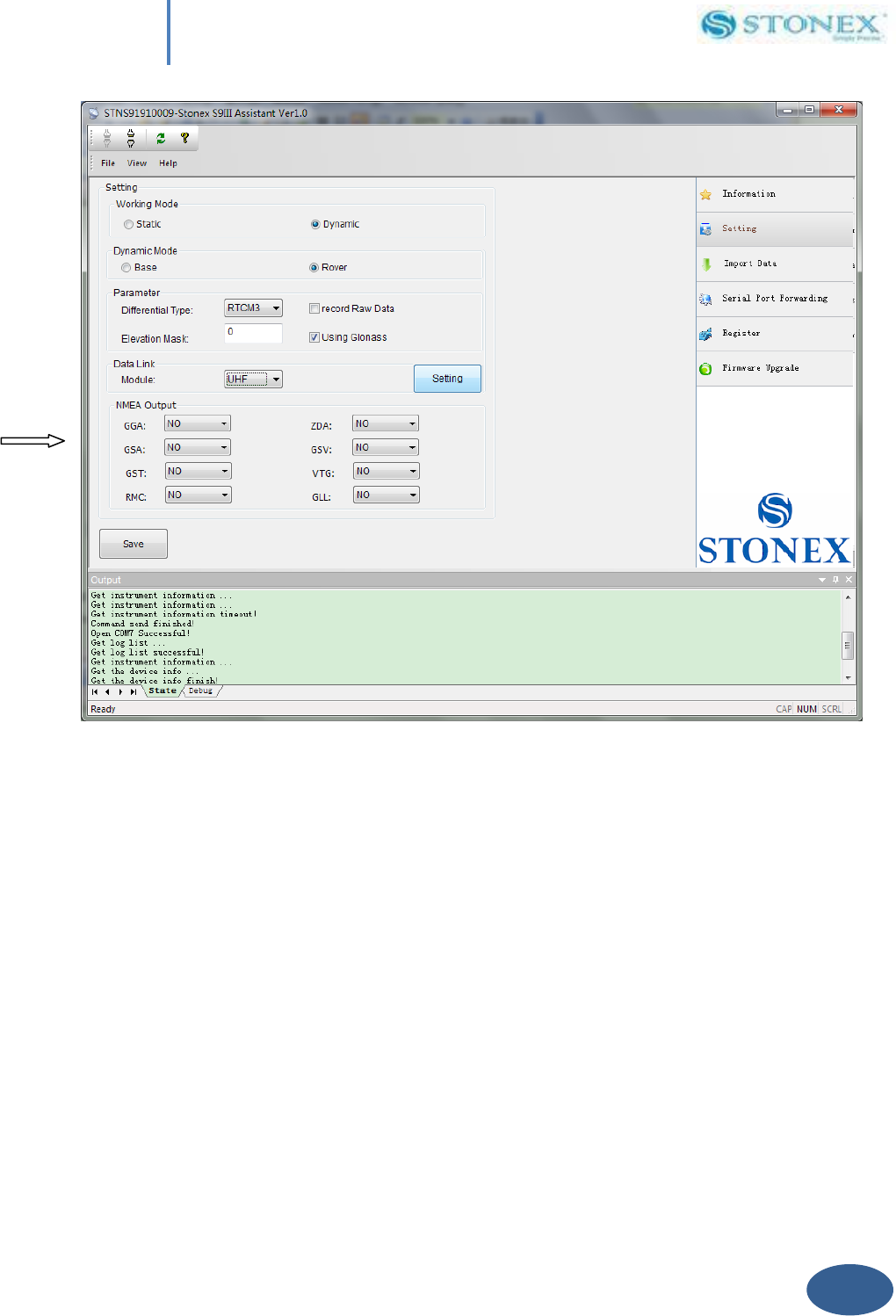The image size is (896, 1316).
Task: Open Serial Port Forwarding page
Action: point(775,299)
